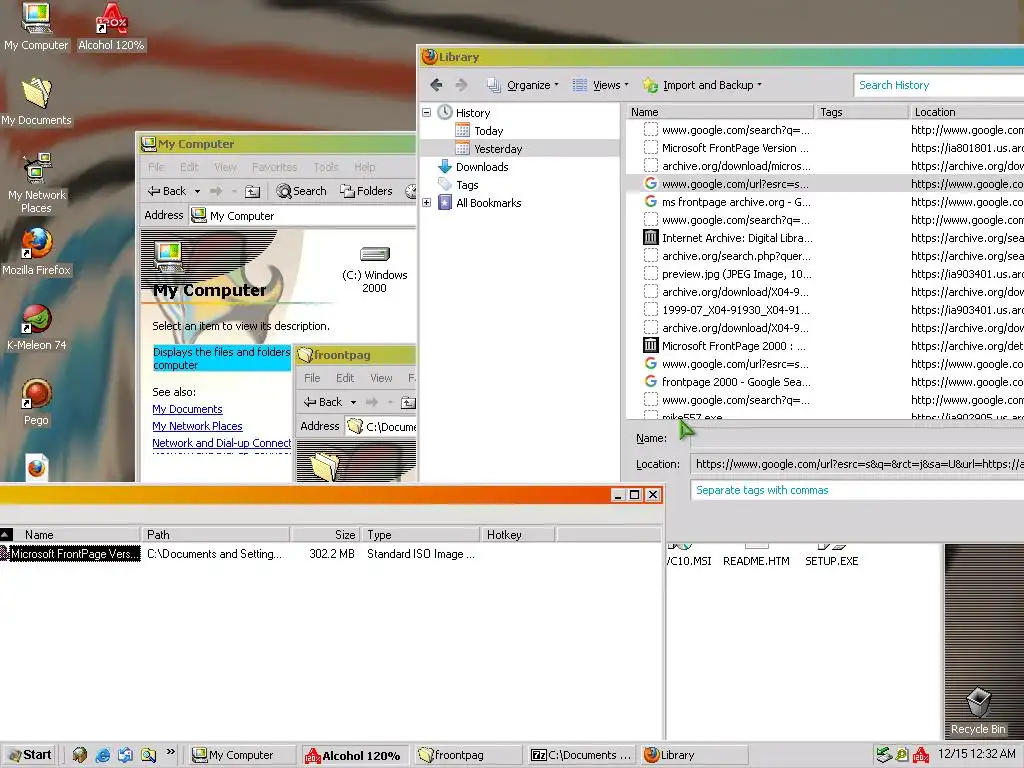
Task: Open the Favorites menu in My Computer
Action: click(274, 167)
